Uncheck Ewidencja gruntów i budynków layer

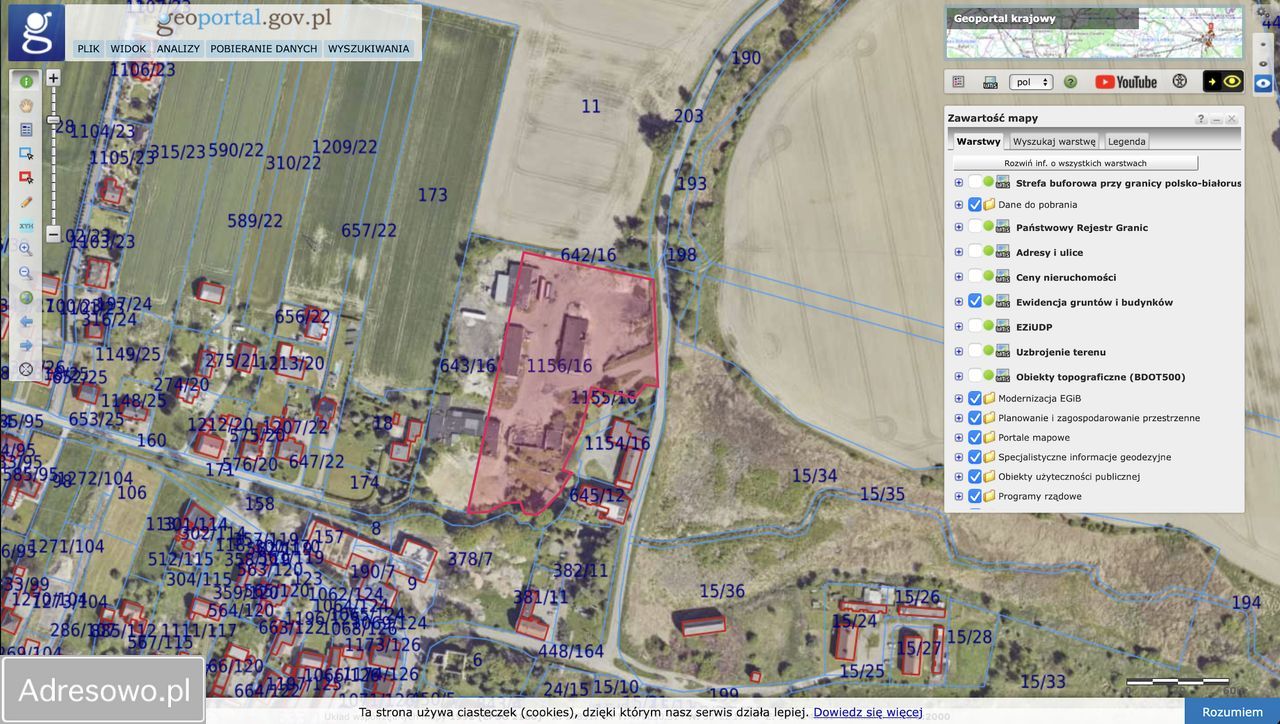point(975,301)
